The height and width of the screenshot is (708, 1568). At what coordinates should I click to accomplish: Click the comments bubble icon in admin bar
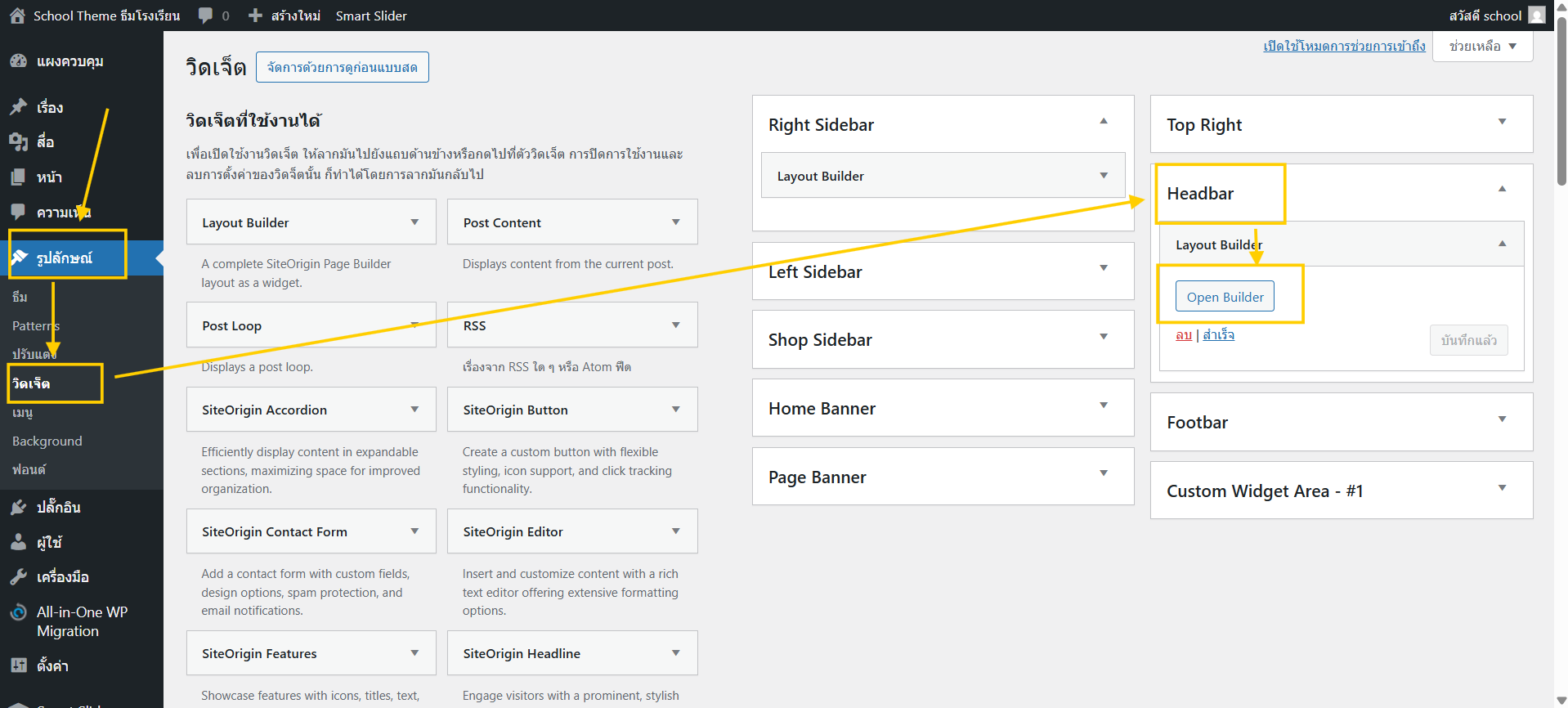coord(205,16)
